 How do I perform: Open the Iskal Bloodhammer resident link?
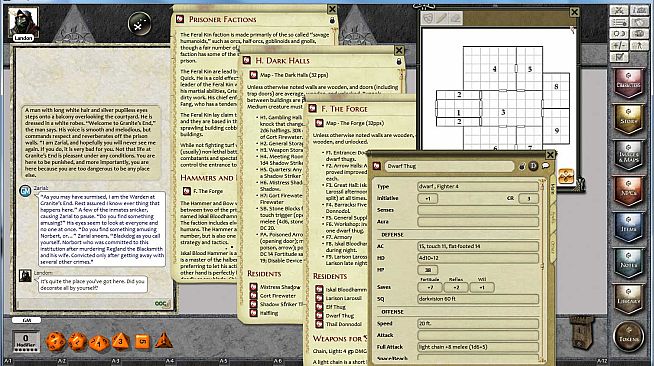(346, 290)
